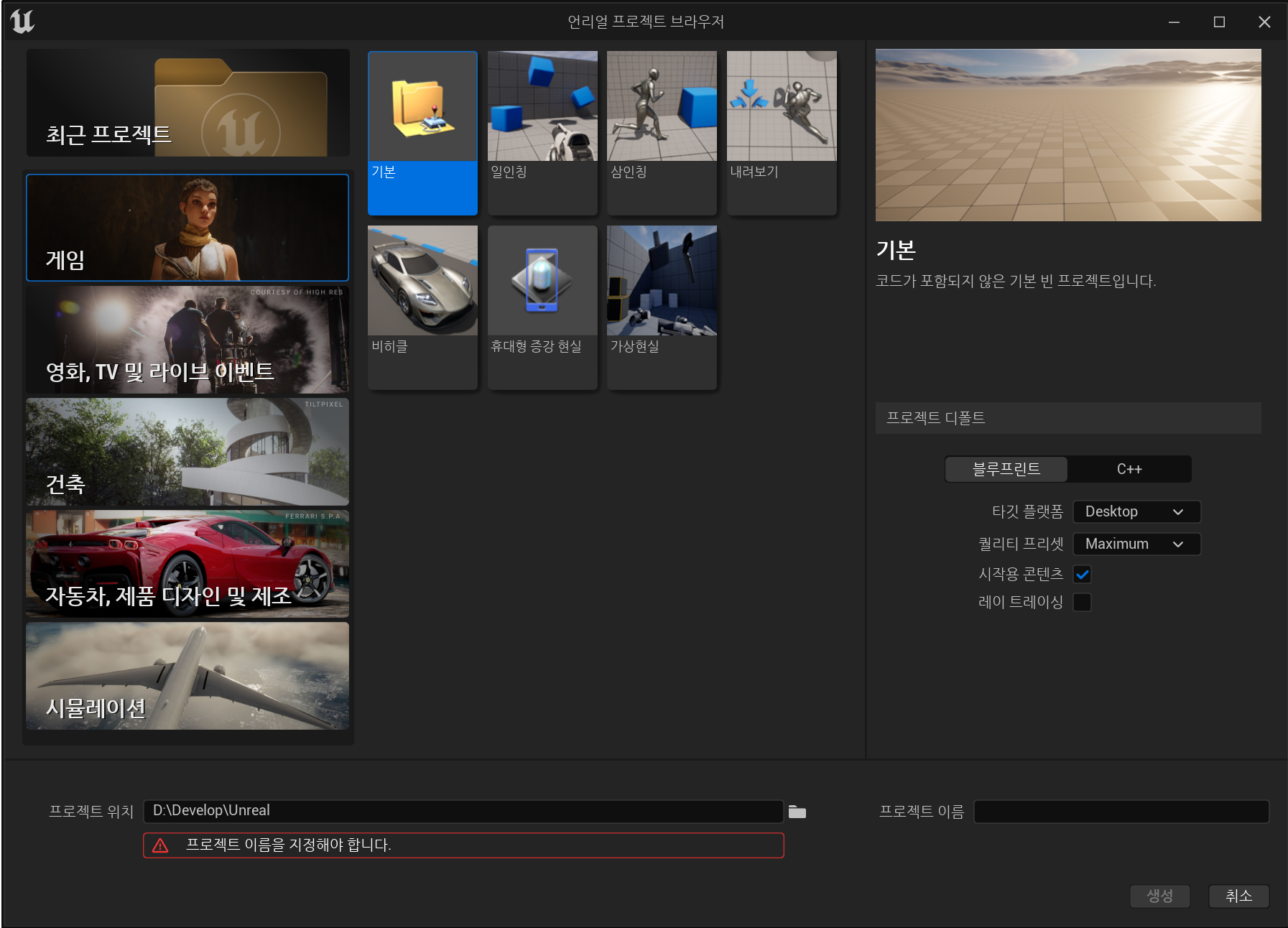Click the 프로젝트 이름 input field
This screenshot has height=928, width=1288.
(1121, 812)
